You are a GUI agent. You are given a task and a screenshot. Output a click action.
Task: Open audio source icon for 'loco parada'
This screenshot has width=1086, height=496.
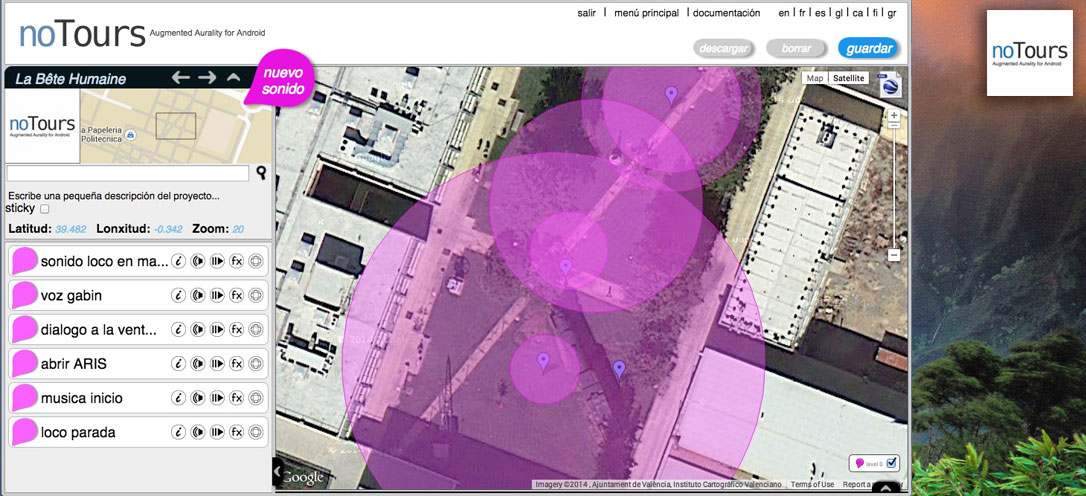click(198, 432)
